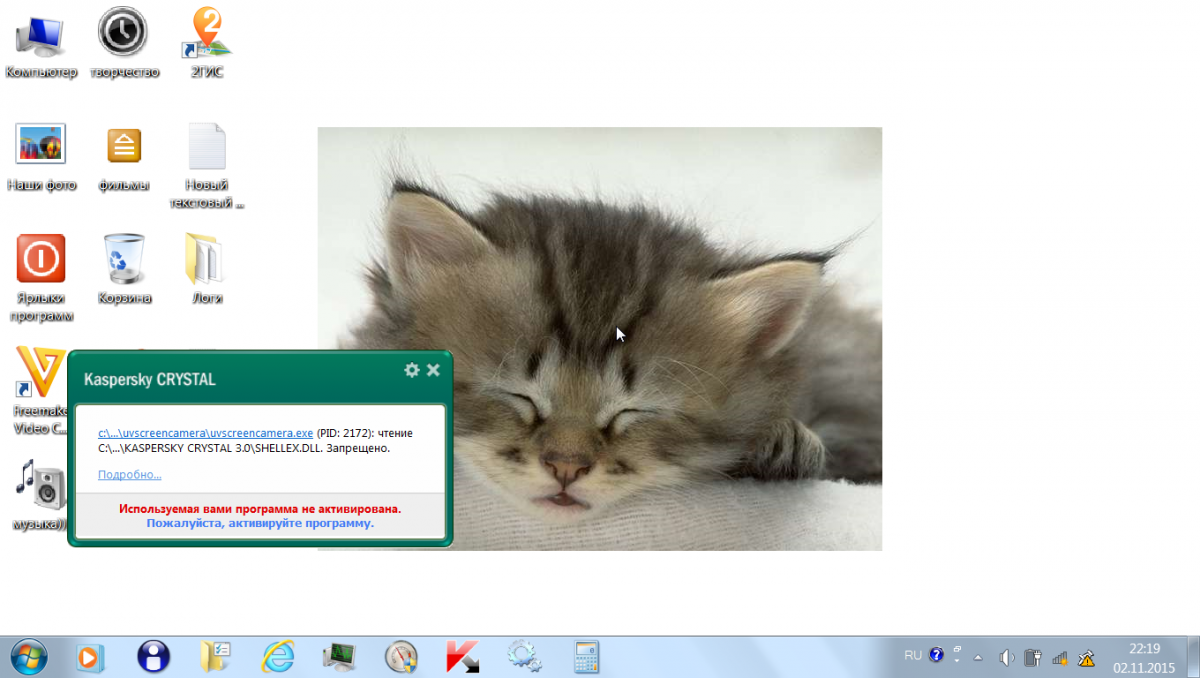Image resolution: width=1200 pixels, height=678 pixels.
Task: Open the Компьютер desktop icon
Action: [x=40, y=44]
